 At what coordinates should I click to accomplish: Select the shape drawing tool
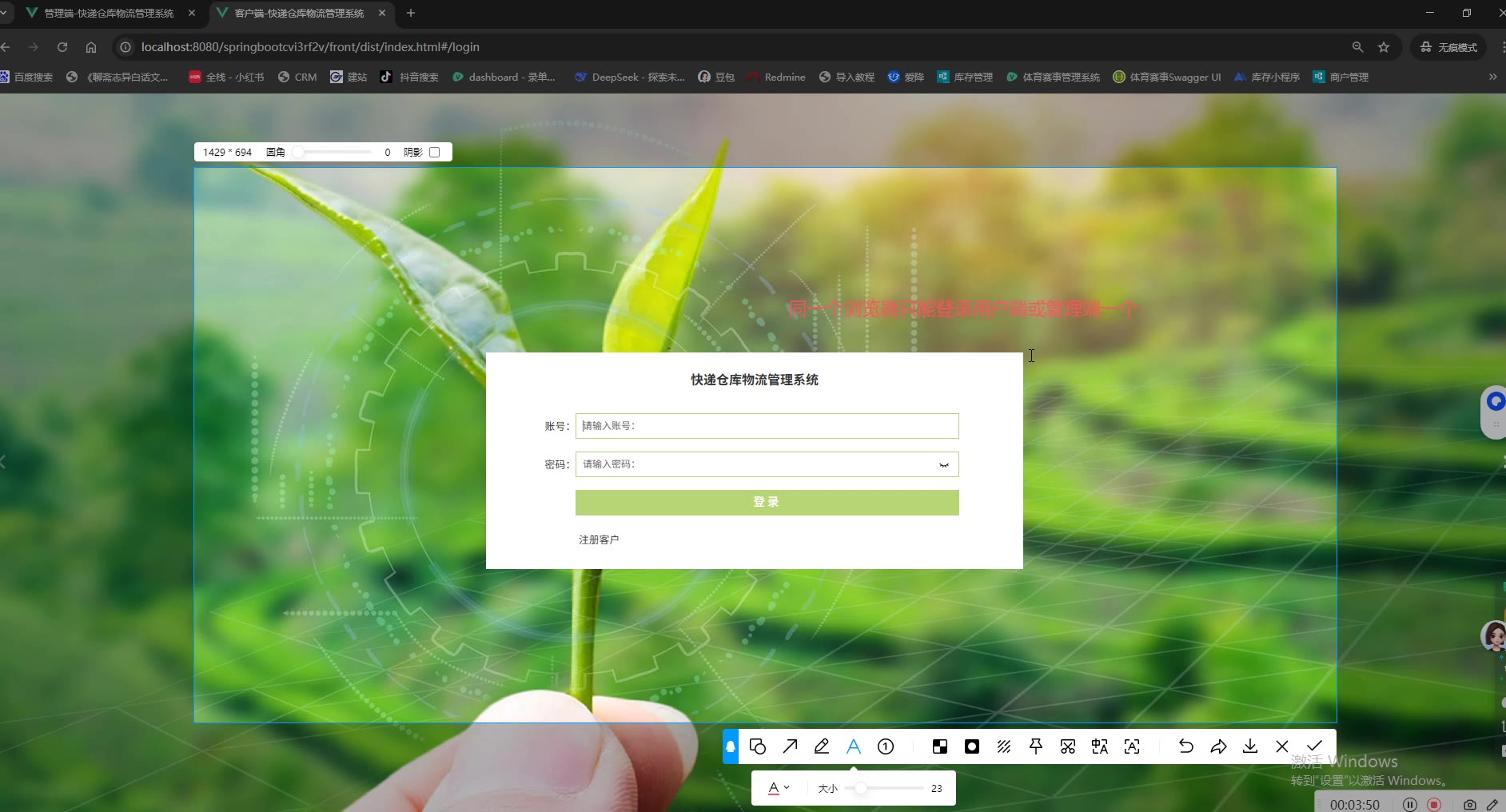[758, 746]
